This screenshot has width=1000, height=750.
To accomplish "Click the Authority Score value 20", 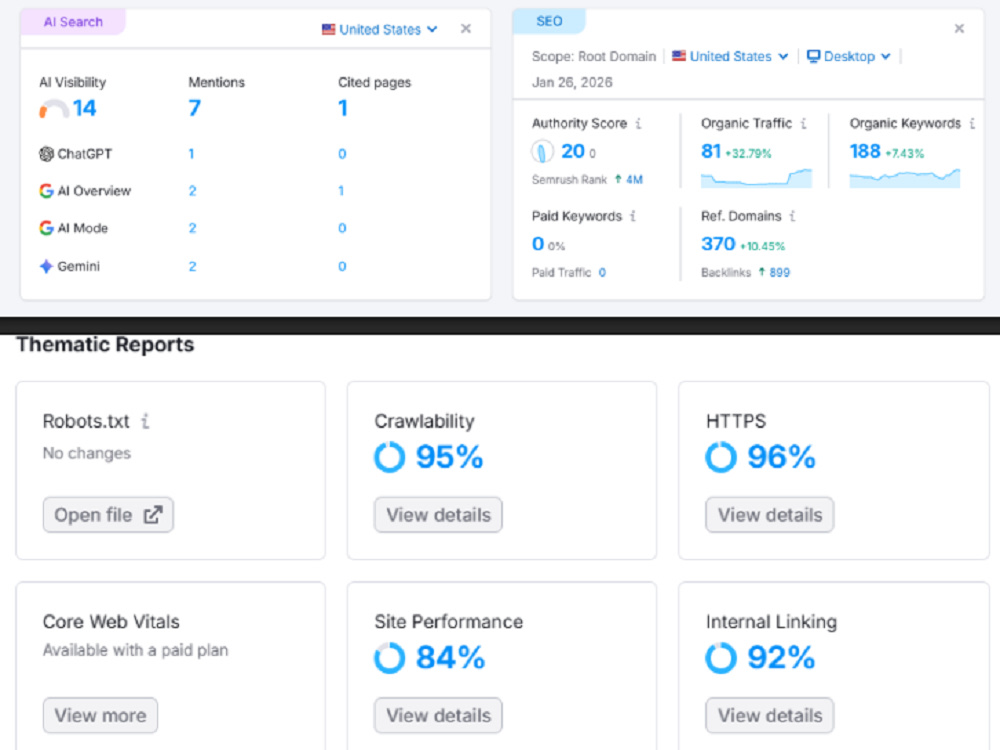I will pos(573,151).
